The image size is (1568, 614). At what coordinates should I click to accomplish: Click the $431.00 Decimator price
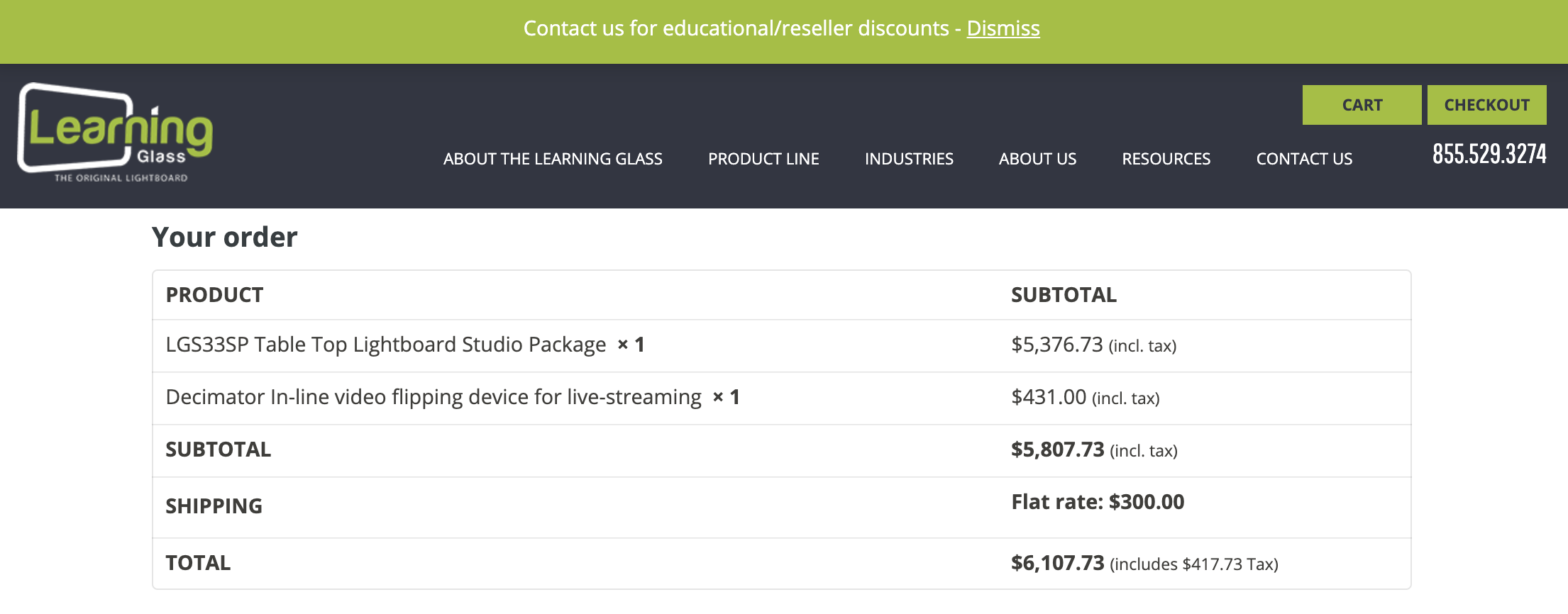pyautogui.click(x=1048, y=397)
